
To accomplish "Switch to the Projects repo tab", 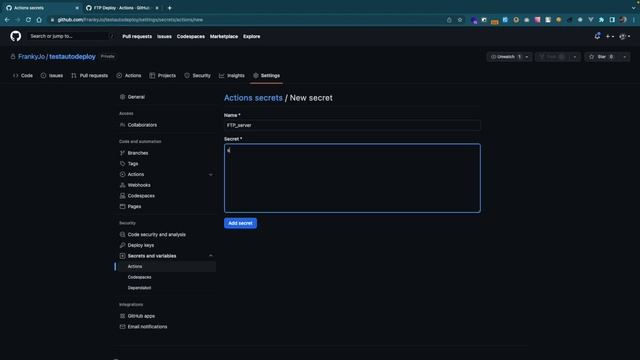I will click(x=162, y=76).
